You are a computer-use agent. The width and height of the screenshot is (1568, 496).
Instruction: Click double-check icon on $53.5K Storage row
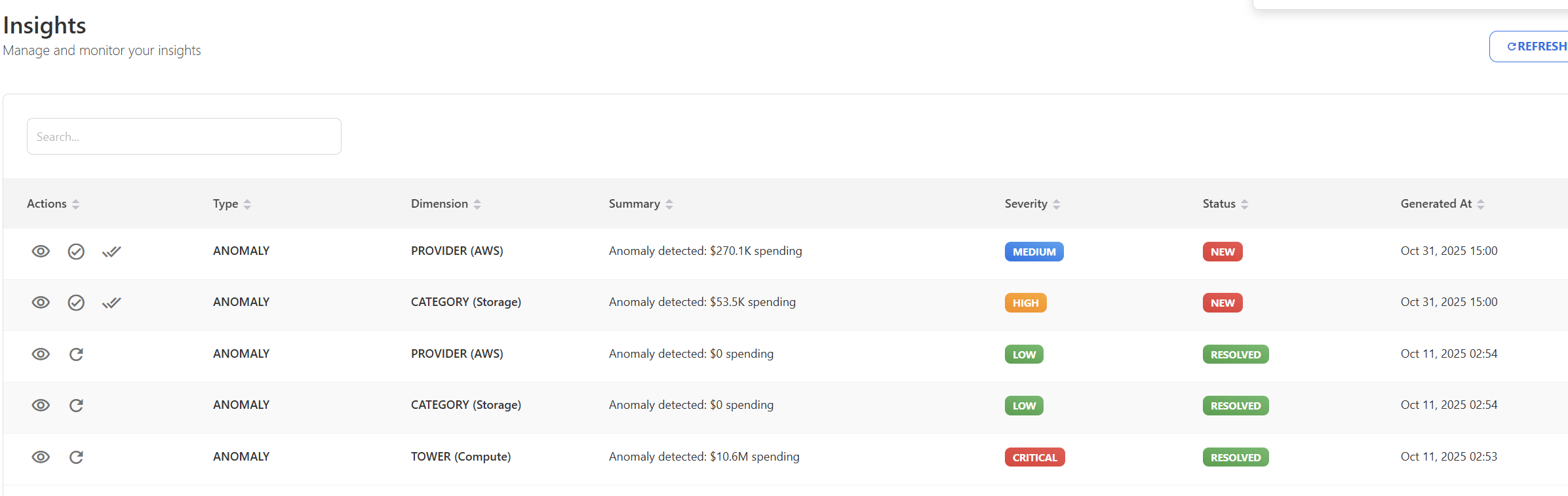coord(111,303)
